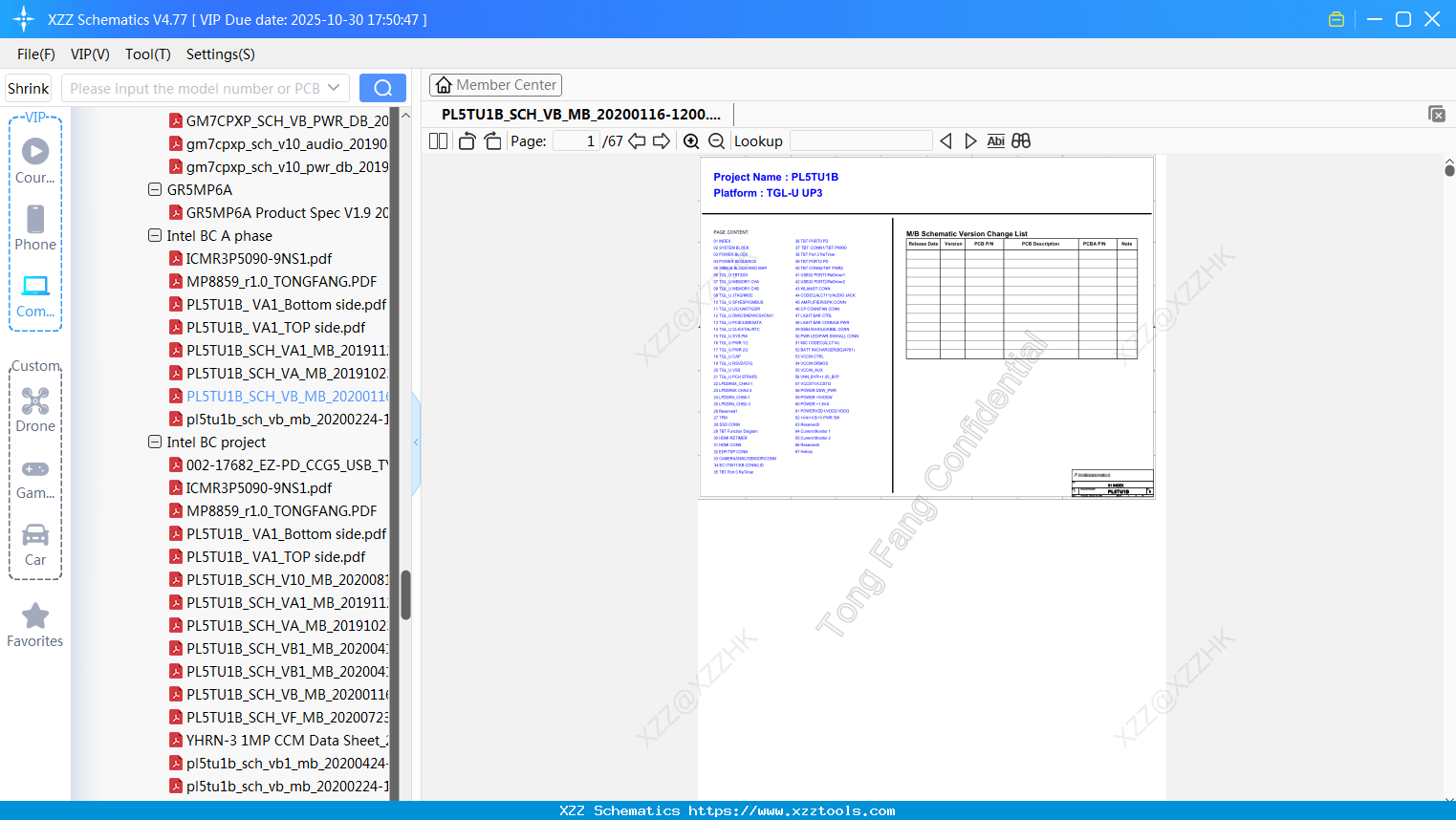This screenshot has width=1456, height=820.
Task: Select the schematic page thumbnail
Action: (x=926, y=327)
